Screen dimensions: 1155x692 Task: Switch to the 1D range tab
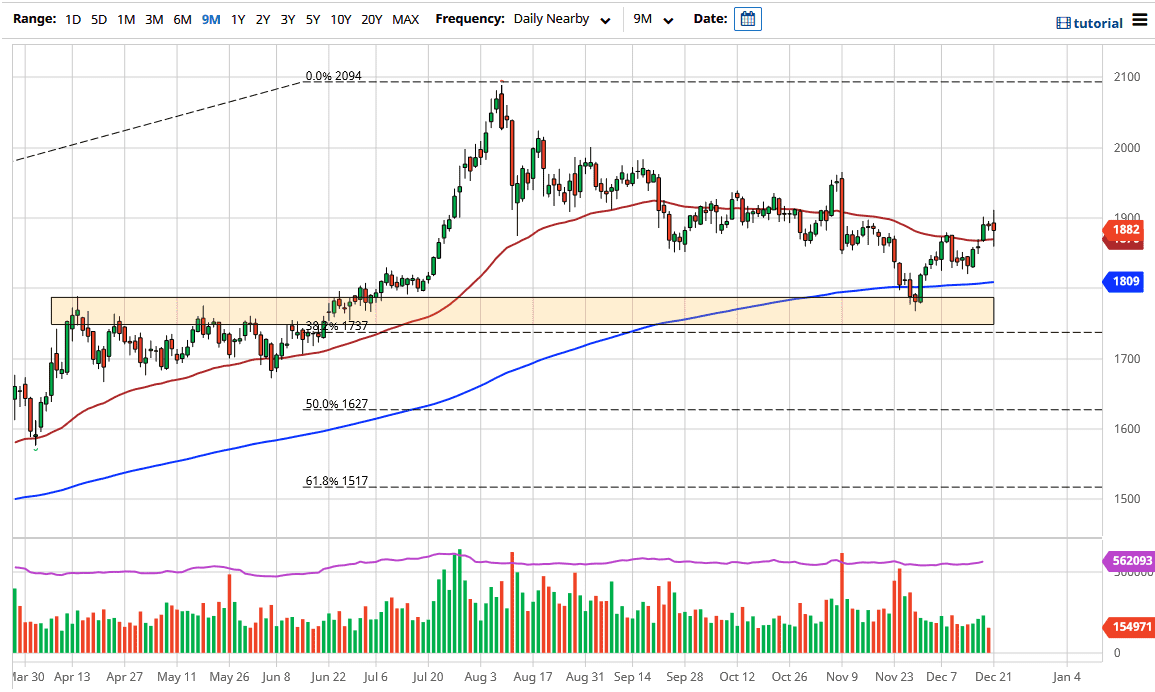(x=72, y=19)
